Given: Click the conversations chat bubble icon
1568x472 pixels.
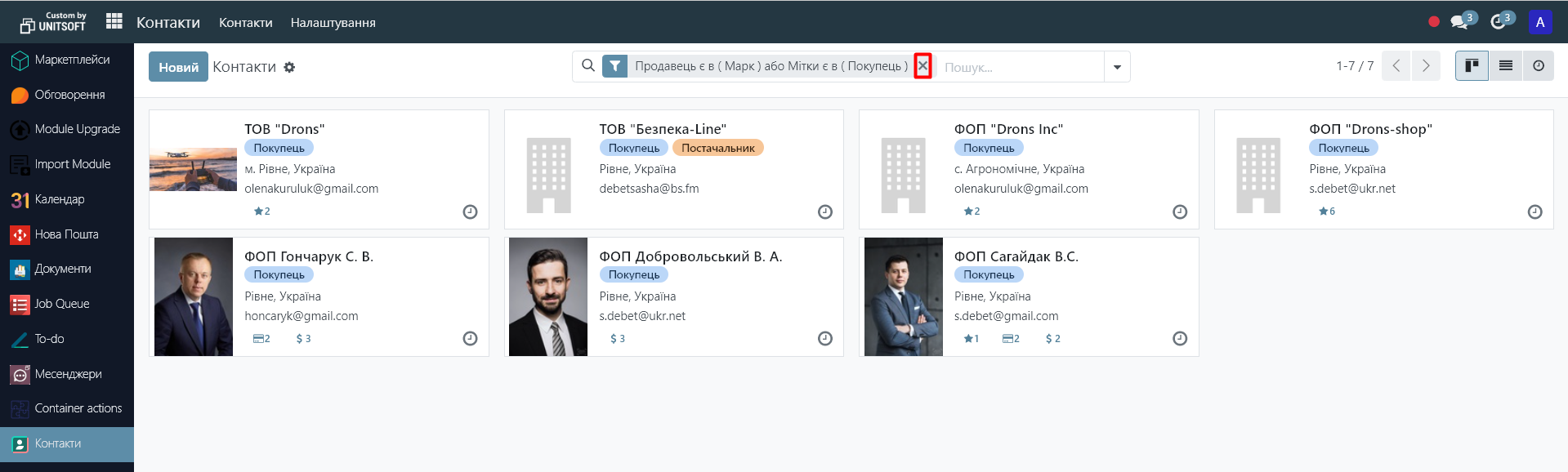Looking at the screenshot, I should pyautogui.click(x=1459, y=22).
